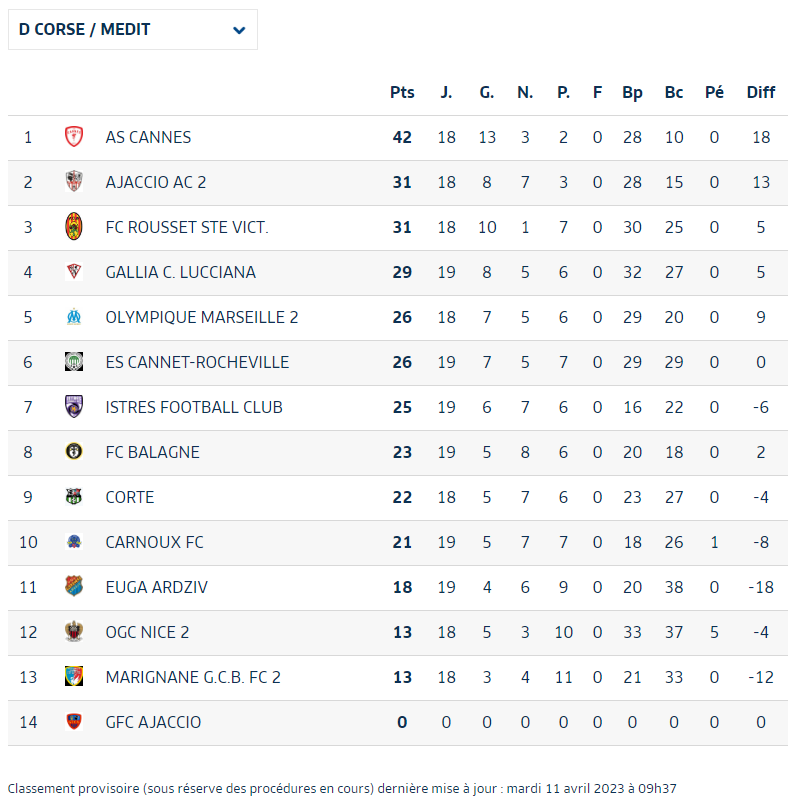Click the Bp column header
Viewport: 807px width, 805px height.
coord(632,93)
